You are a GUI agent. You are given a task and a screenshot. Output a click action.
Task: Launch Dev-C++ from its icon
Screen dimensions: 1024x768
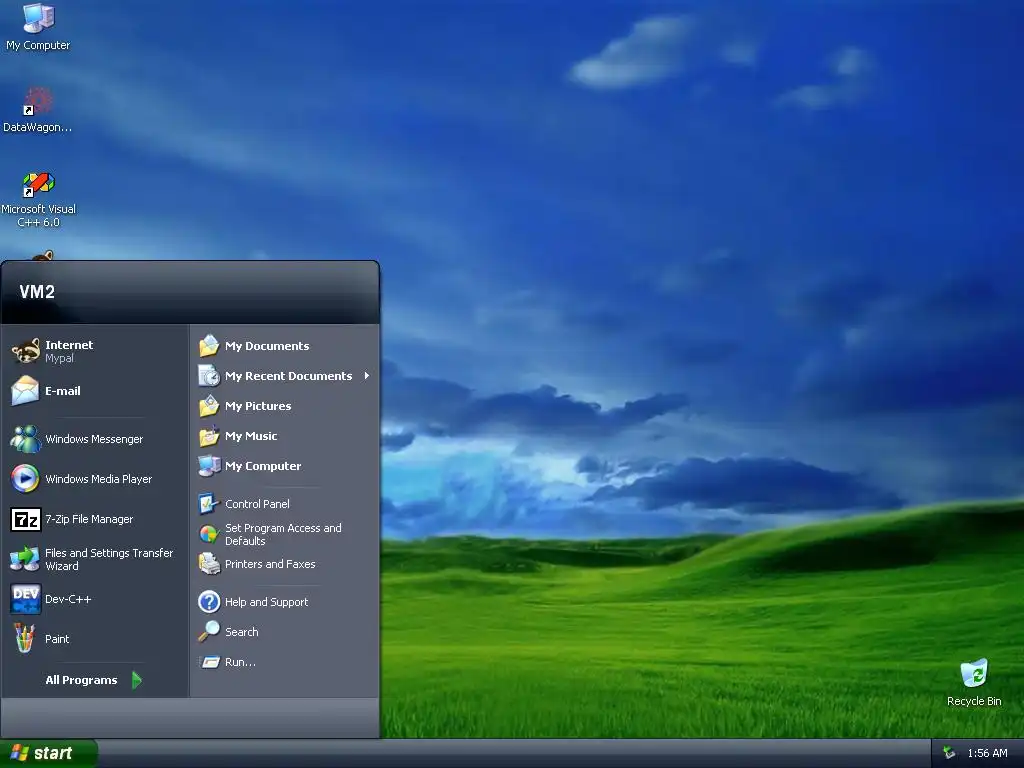(x=25, y=599)
